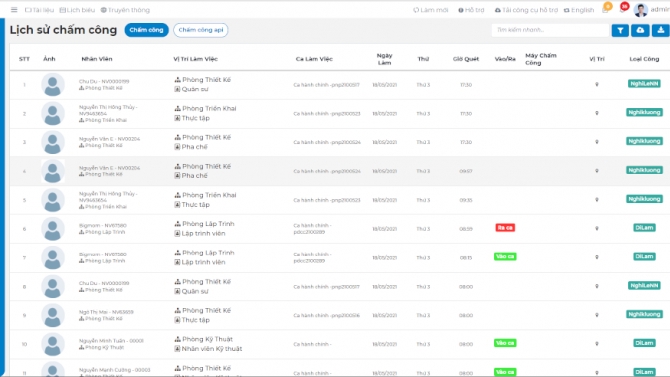The image size is (670, 377).
Task: Click Quân sư position in row 8
Action: 195,292
